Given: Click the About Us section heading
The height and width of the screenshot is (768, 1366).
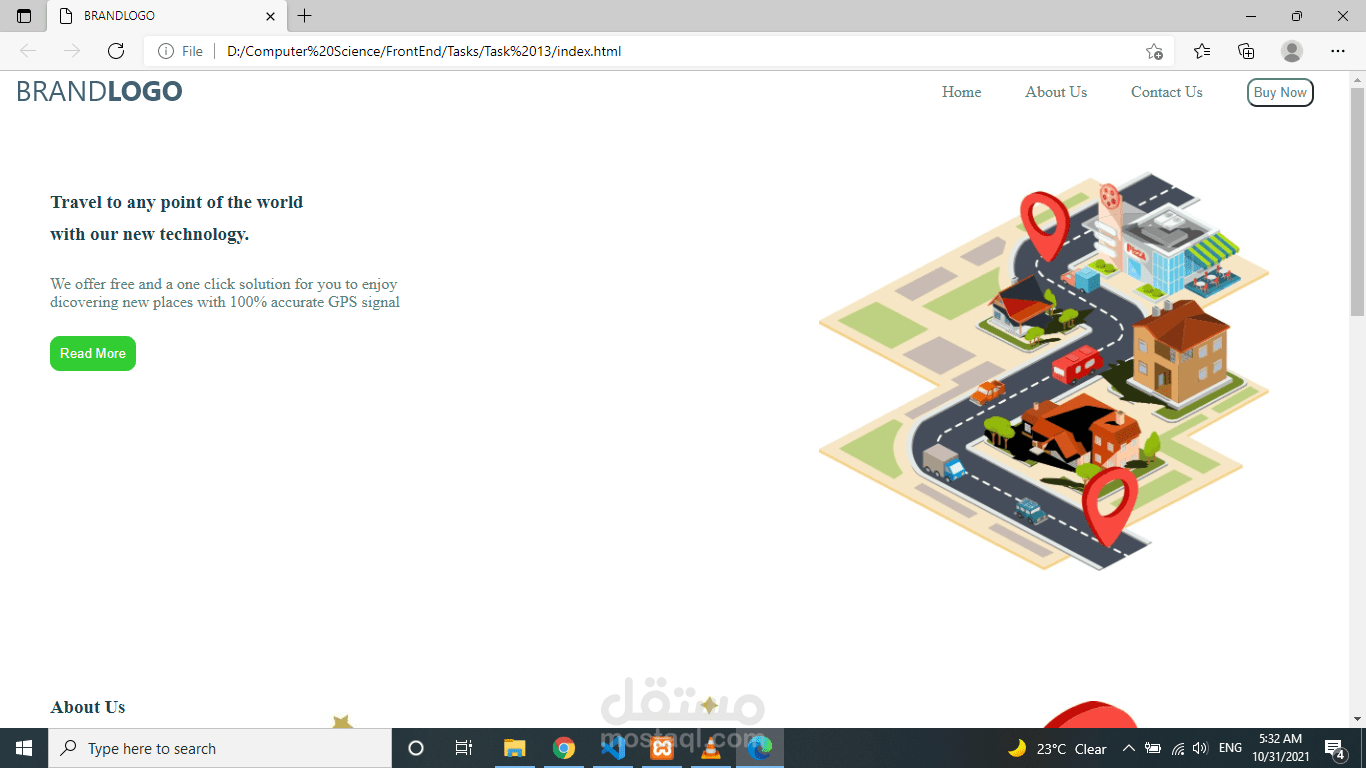Looking at the screenshot, I should 88,707.
